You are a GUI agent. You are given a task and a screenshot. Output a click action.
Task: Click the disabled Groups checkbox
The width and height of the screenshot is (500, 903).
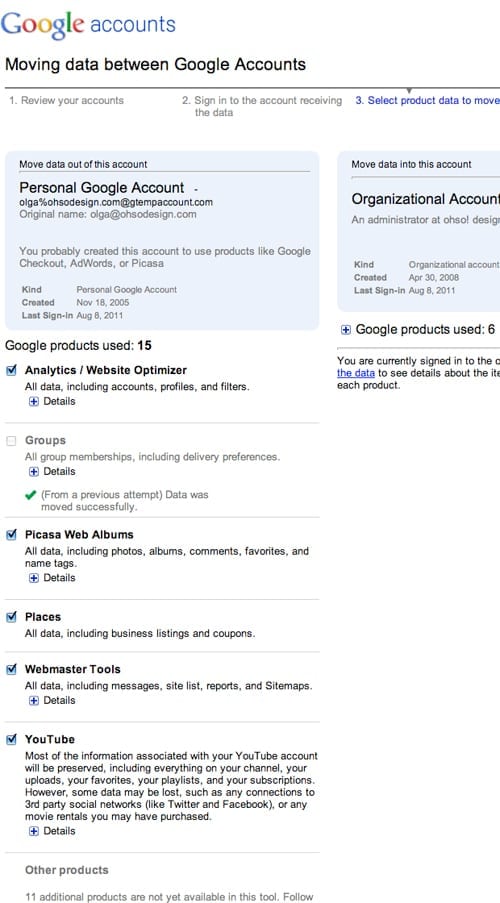(x=11, y=441)
